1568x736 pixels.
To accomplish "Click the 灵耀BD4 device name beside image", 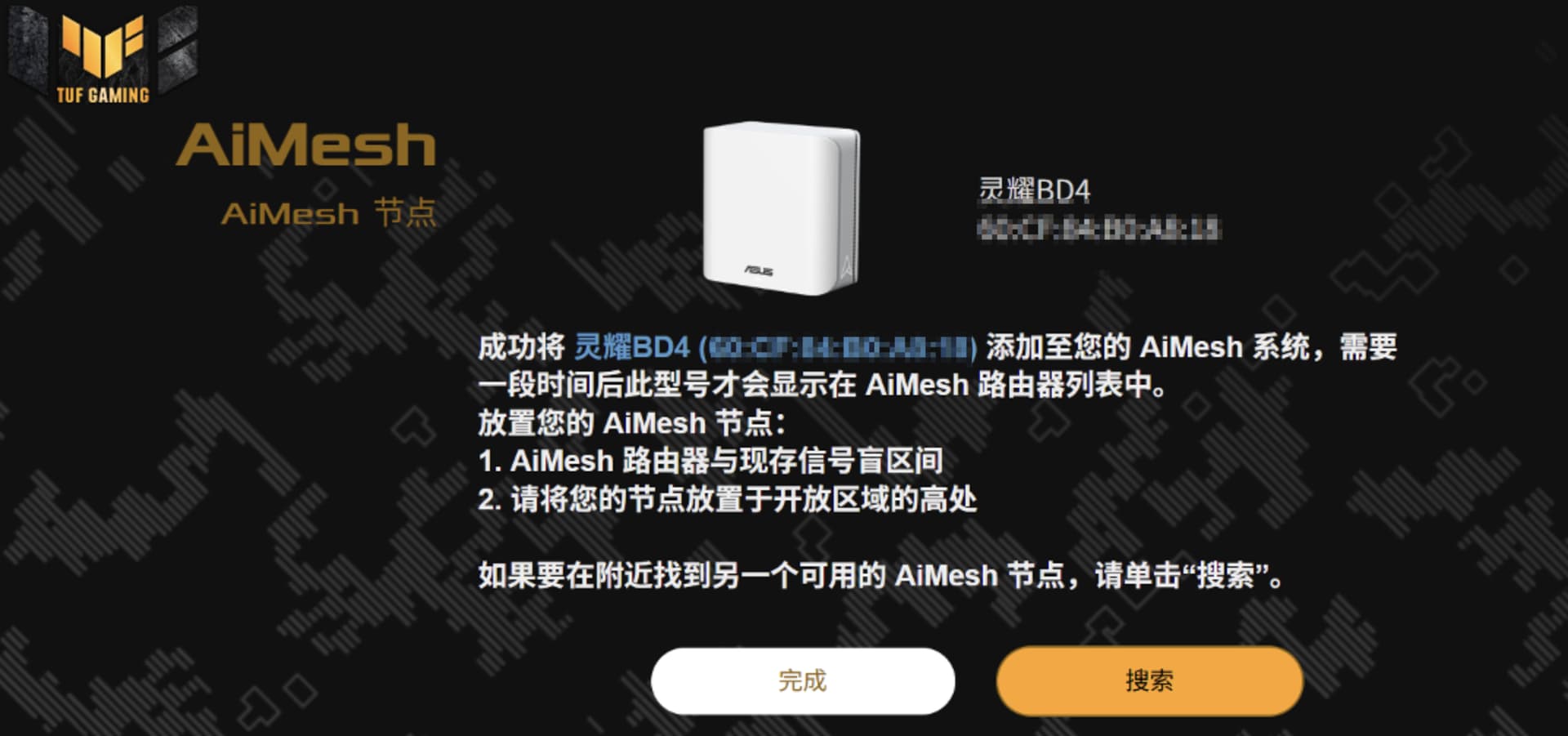I will [x=1034, y=191].
